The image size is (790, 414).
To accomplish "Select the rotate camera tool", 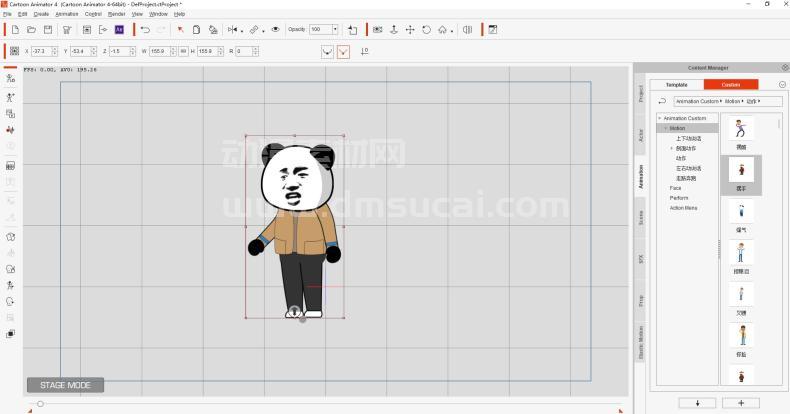I will 427,30.
